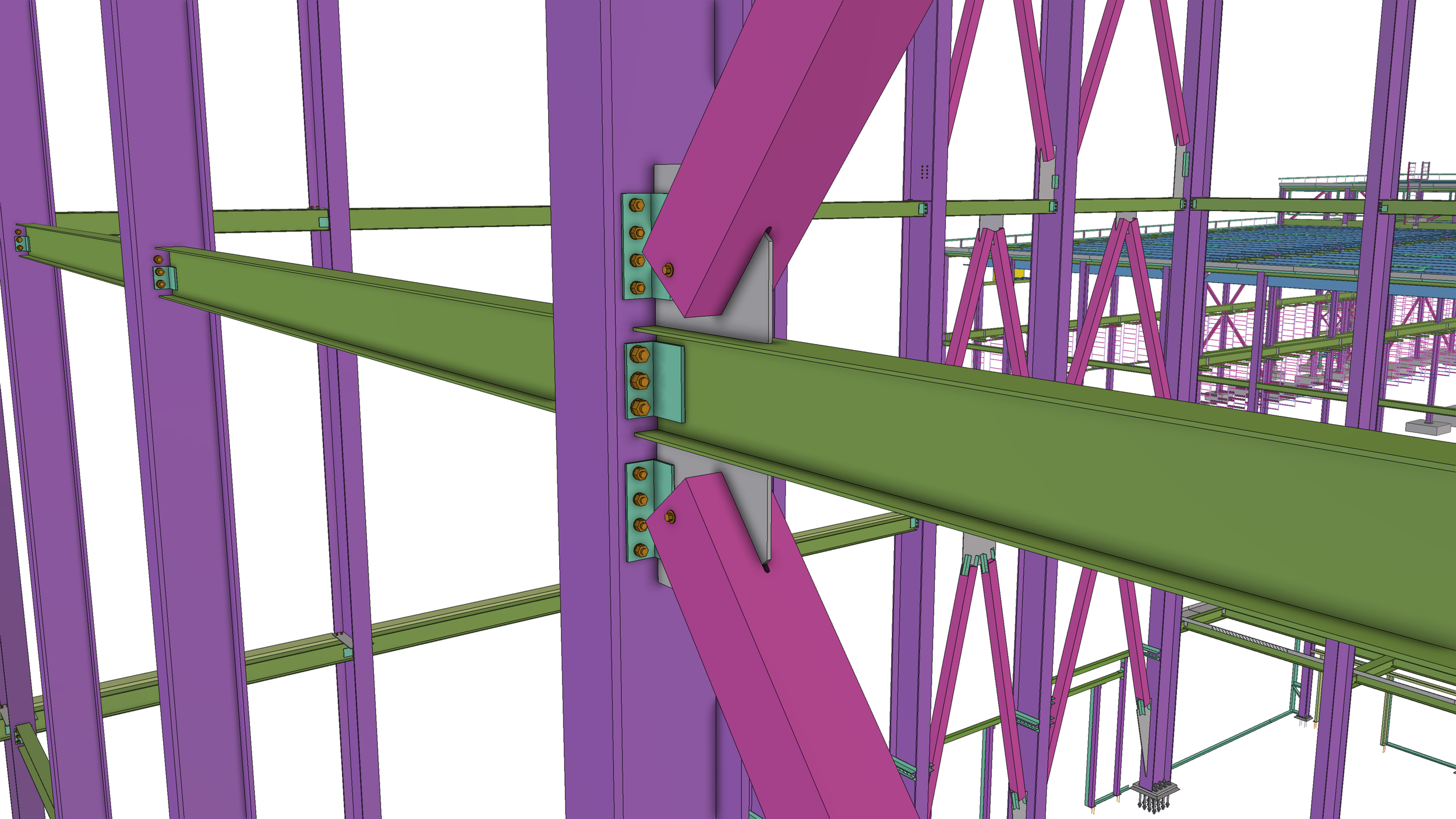This screenshot has width=1456, height=819.
Task: Click the teal clip angle with three bolts
Action: (655, 382)
